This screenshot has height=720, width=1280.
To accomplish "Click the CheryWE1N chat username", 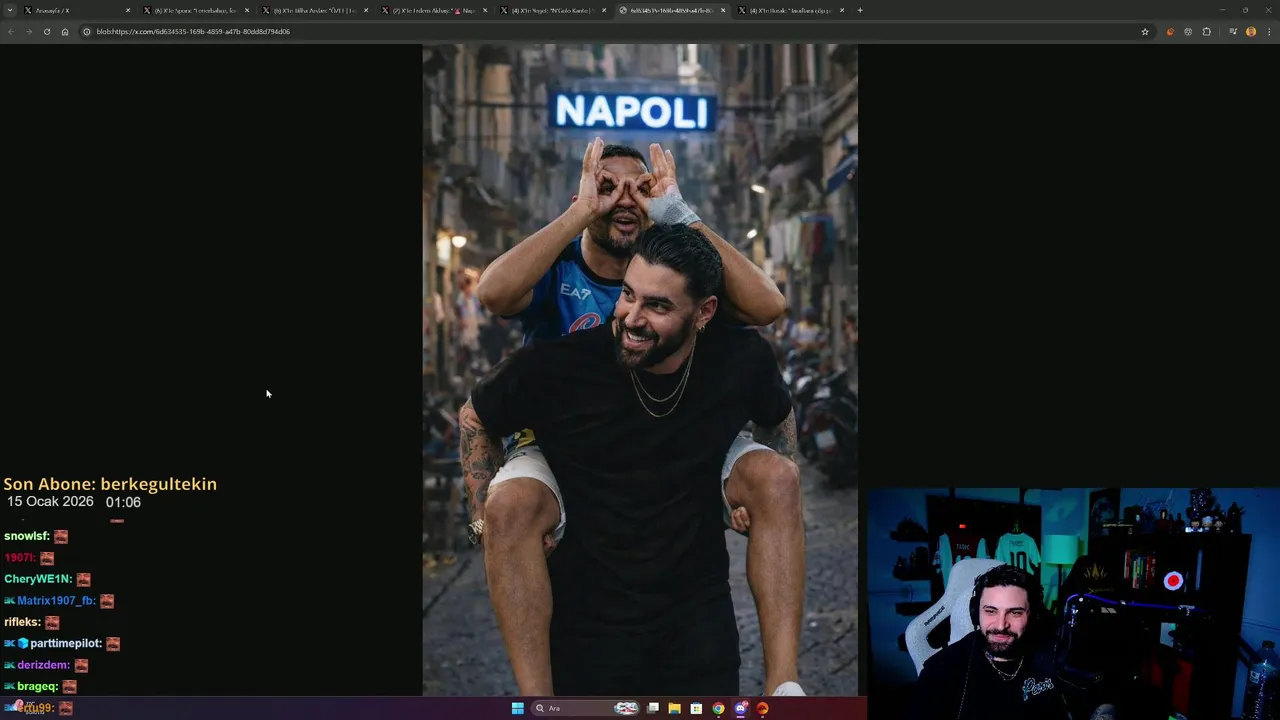I will (38, 579).
